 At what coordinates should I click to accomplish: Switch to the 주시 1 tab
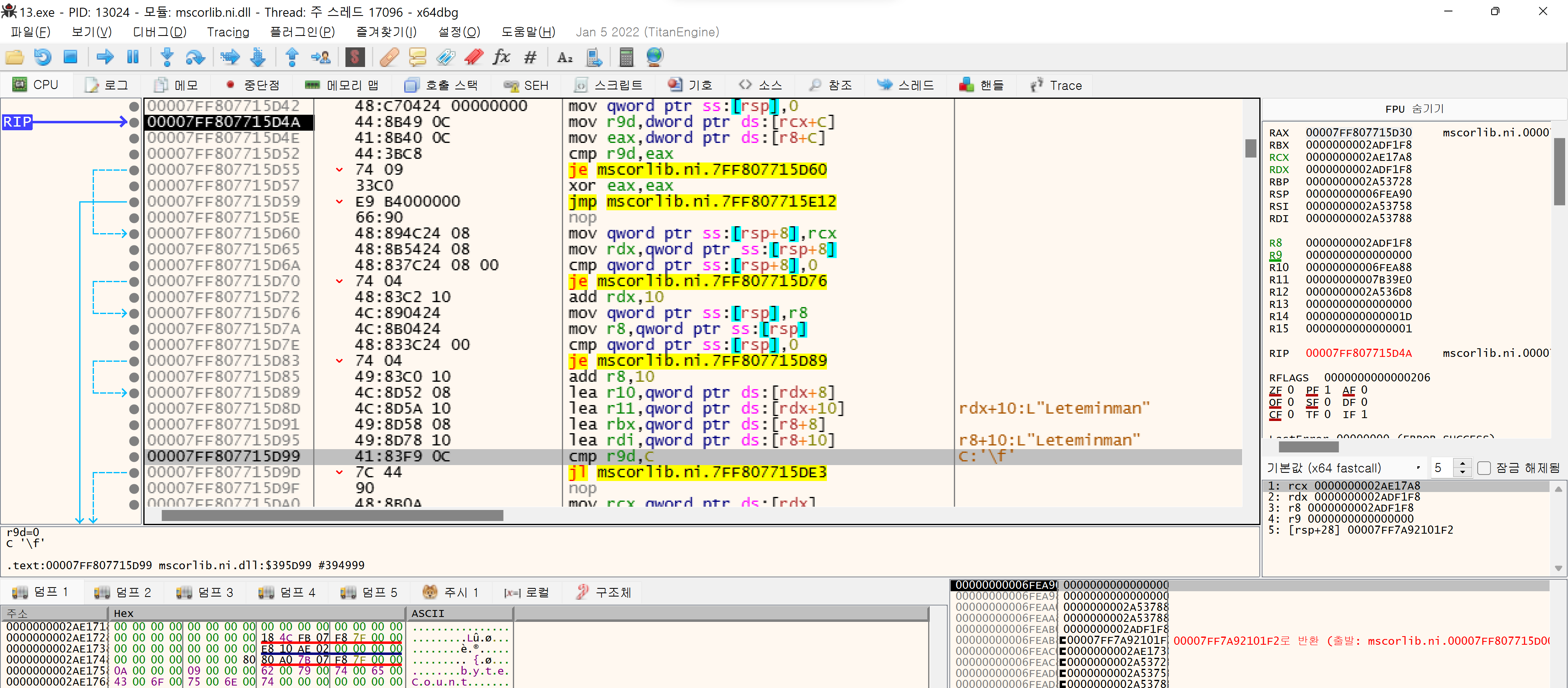(x=451, y=592)
